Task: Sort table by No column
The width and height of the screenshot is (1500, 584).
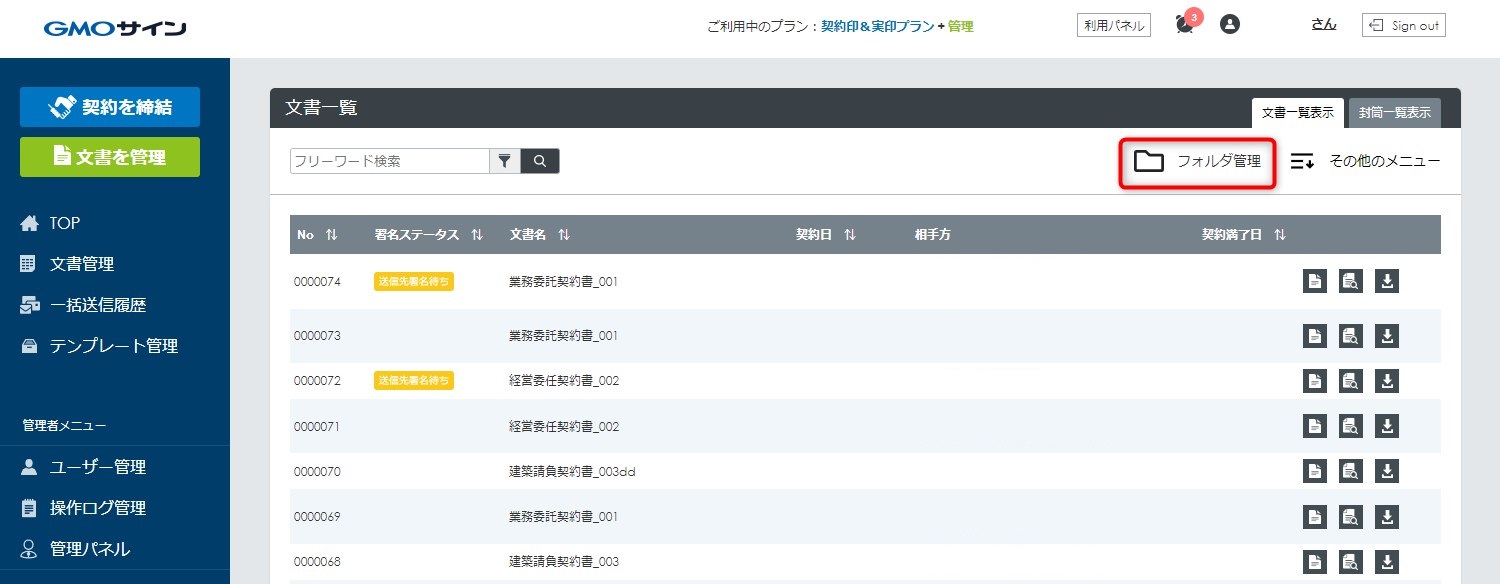Action: tap(331, 235)
